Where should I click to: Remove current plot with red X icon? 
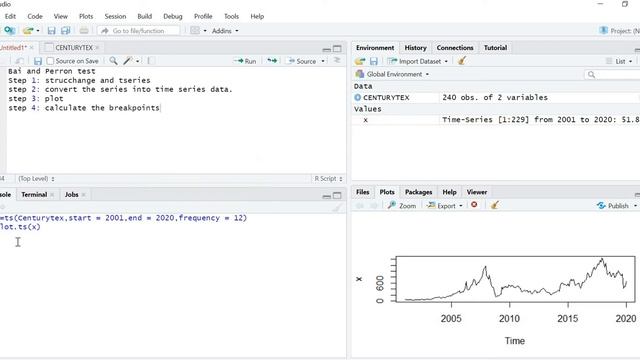[x=474, y=204]
